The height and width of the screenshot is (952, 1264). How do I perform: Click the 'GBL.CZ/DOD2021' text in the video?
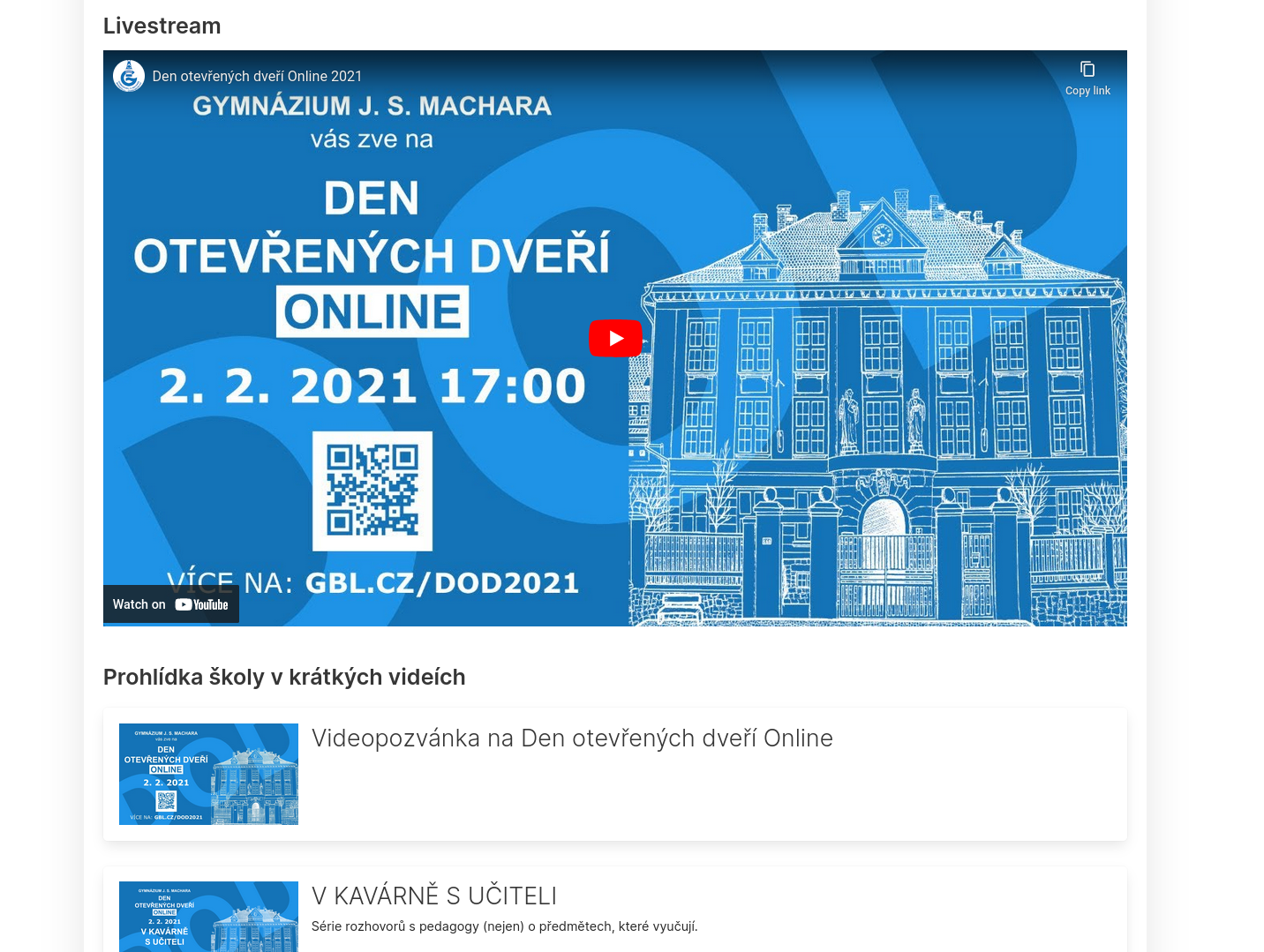[x=442, y=583]
